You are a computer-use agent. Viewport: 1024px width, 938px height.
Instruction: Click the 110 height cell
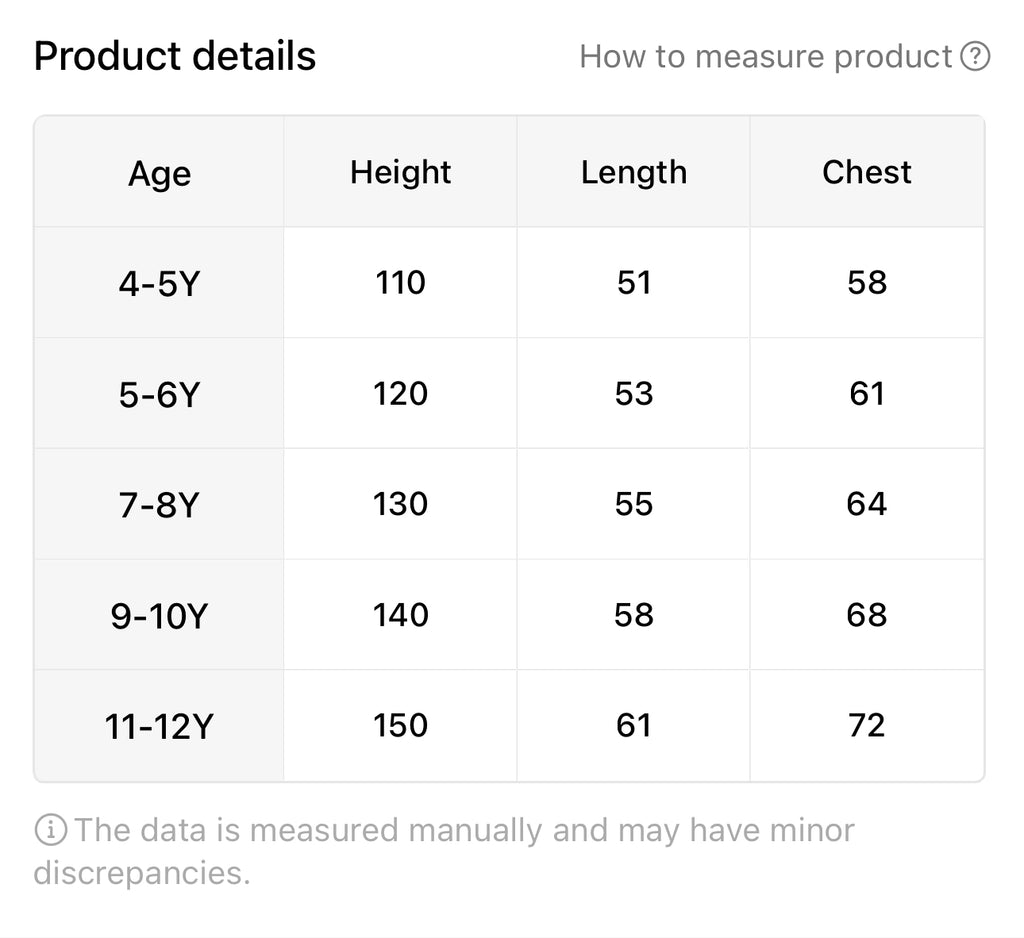(400, 283)
